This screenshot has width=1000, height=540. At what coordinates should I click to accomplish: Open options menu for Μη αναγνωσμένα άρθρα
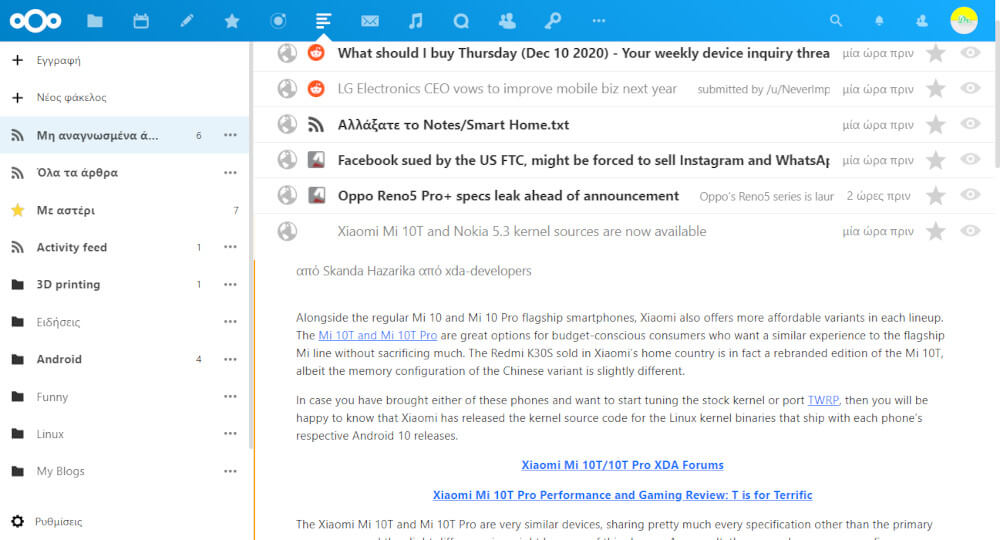[x=230, y=135]
